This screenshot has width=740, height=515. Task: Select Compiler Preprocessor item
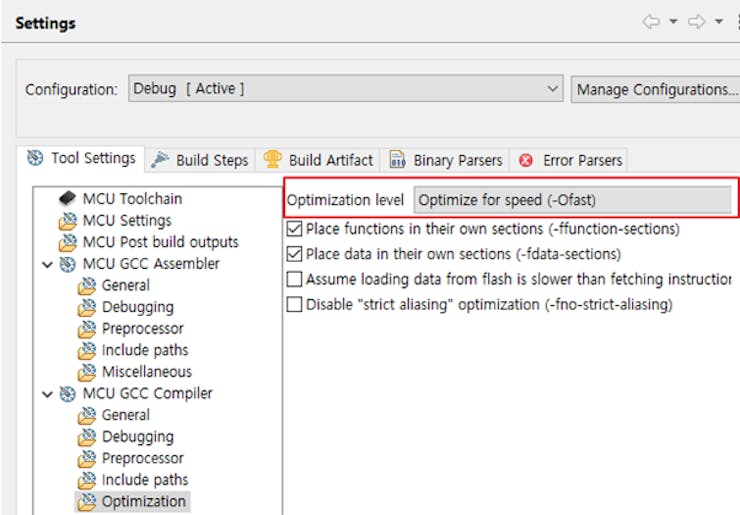point(143,458)
